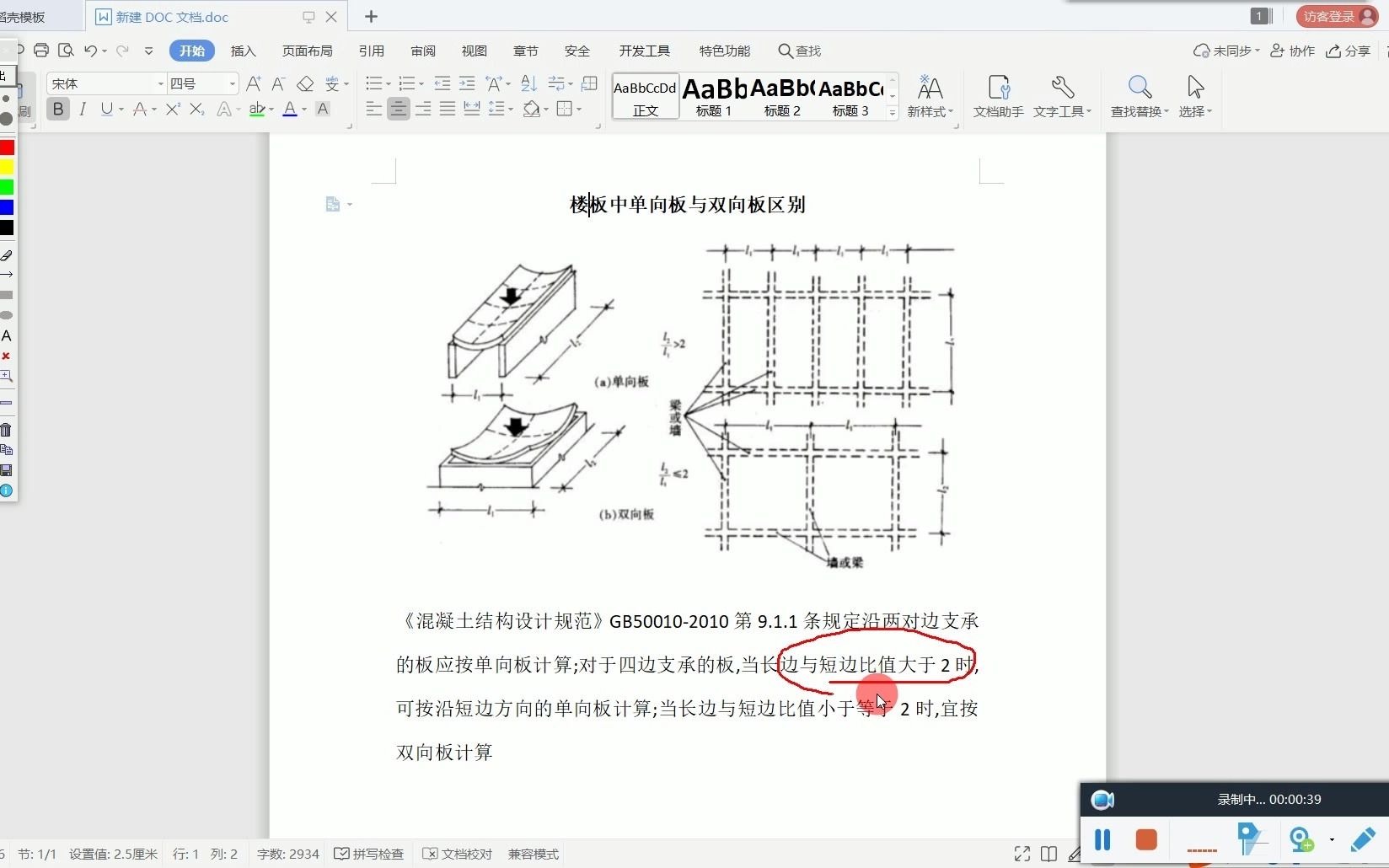The image size is (1389, 868).
Task: Decrease paragraph indent
Action: pyautogui.click(x=442, y=83)
